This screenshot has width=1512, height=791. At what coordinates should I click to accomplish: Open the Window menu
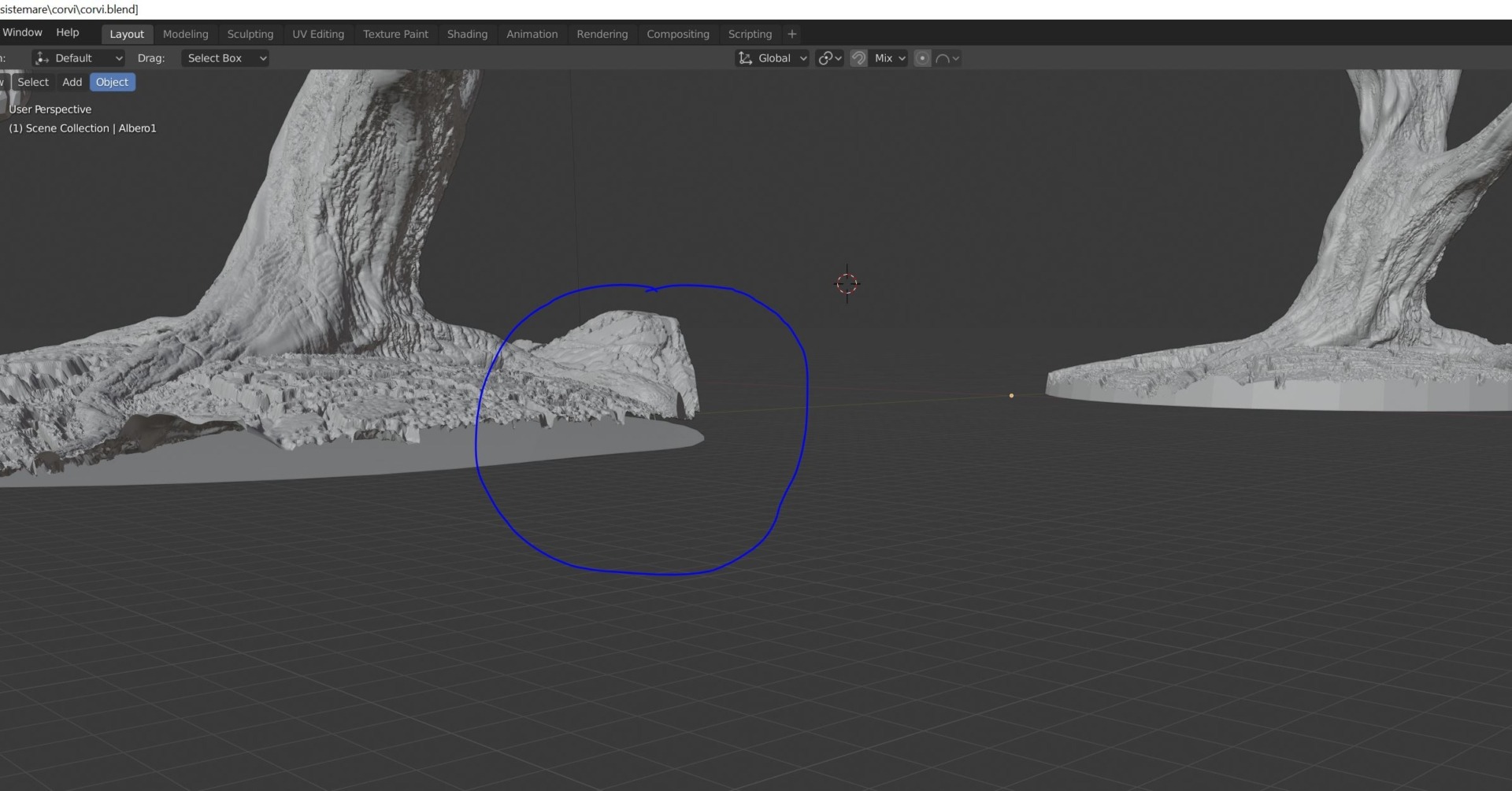22,33
